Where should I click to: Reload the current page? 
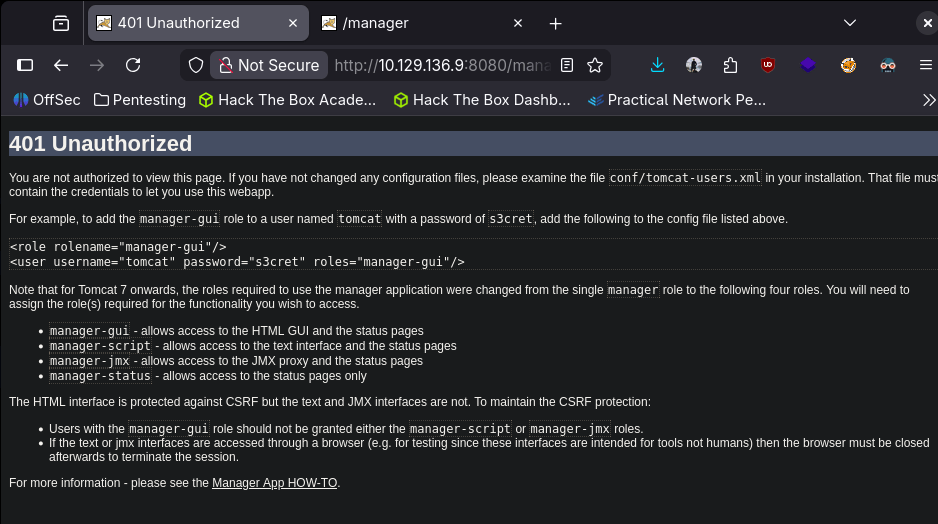(133, 65)
